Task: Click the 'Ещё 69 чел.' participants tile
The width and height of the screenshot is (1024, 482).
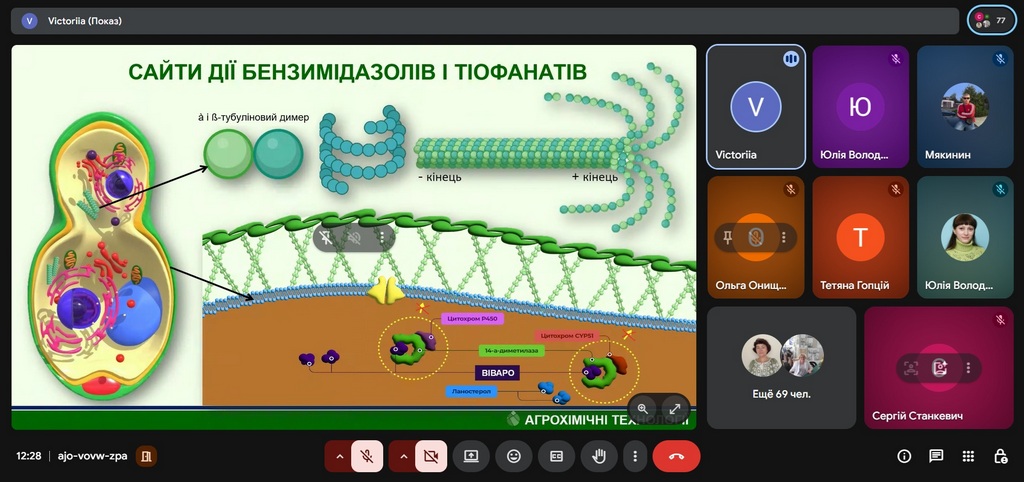Action: (782, 367)
